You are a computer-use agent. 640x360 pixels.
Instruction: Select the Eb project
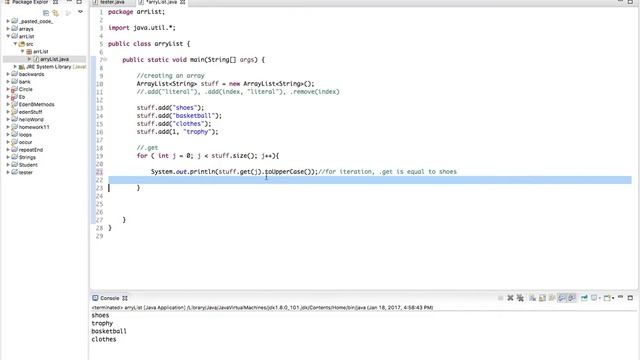coord(22,97)
